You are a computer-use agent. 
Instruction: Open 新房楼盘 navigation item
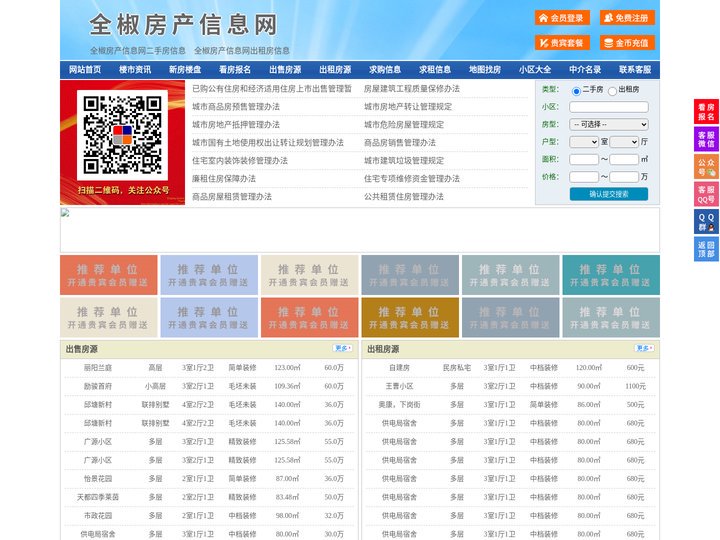coord(185,69)
